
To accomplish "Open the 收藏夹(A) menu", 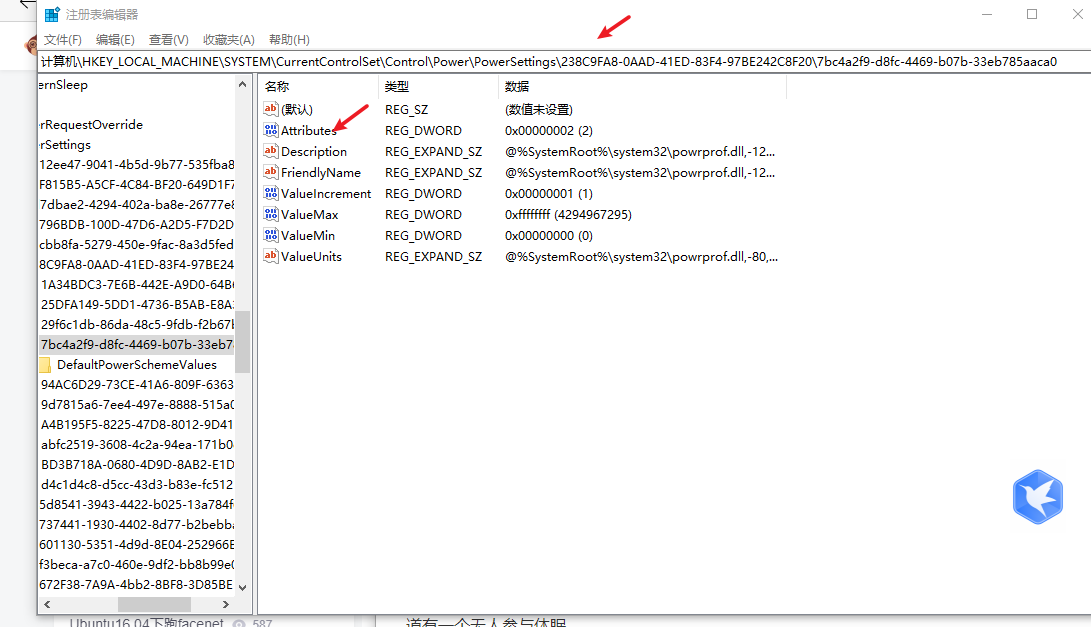I will pyautogui.click(x=228, y=40).
